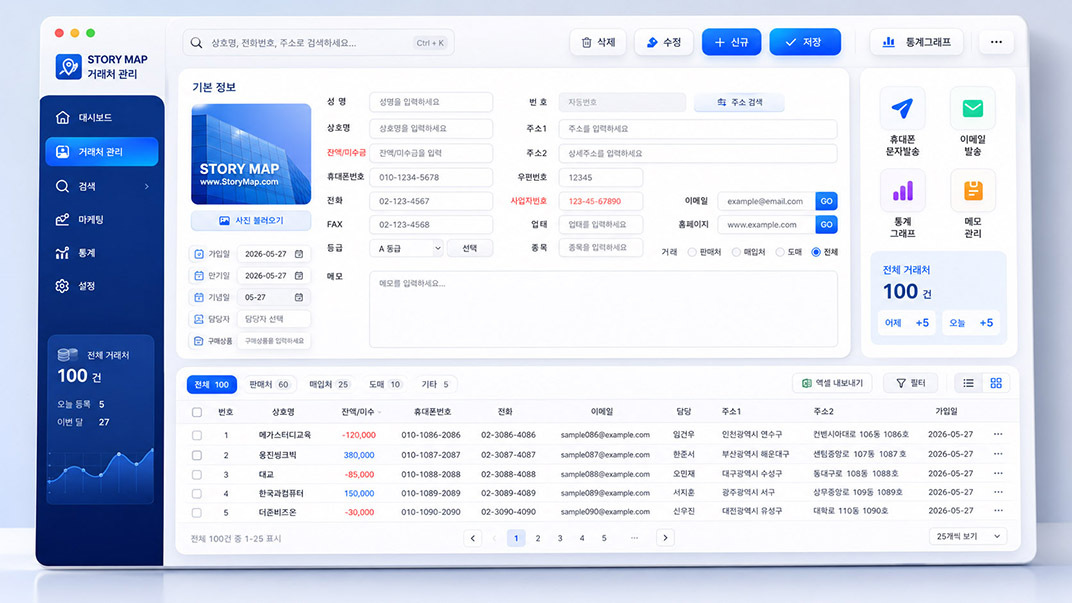Click the 엑셀 내보내기 button
This screenshot has width=1072, height=603.
pos(833,384)
